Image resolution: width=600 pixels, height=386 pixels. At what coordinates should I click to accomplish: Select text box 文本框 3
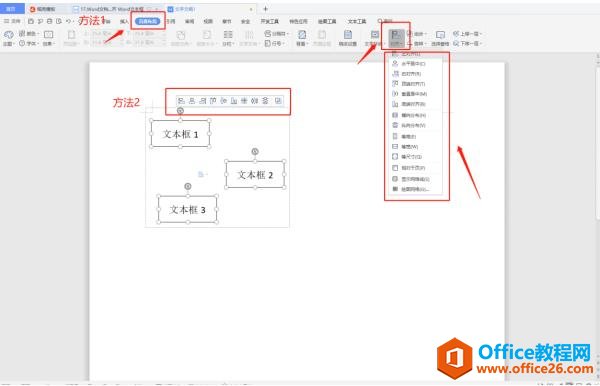click(188, 209)
